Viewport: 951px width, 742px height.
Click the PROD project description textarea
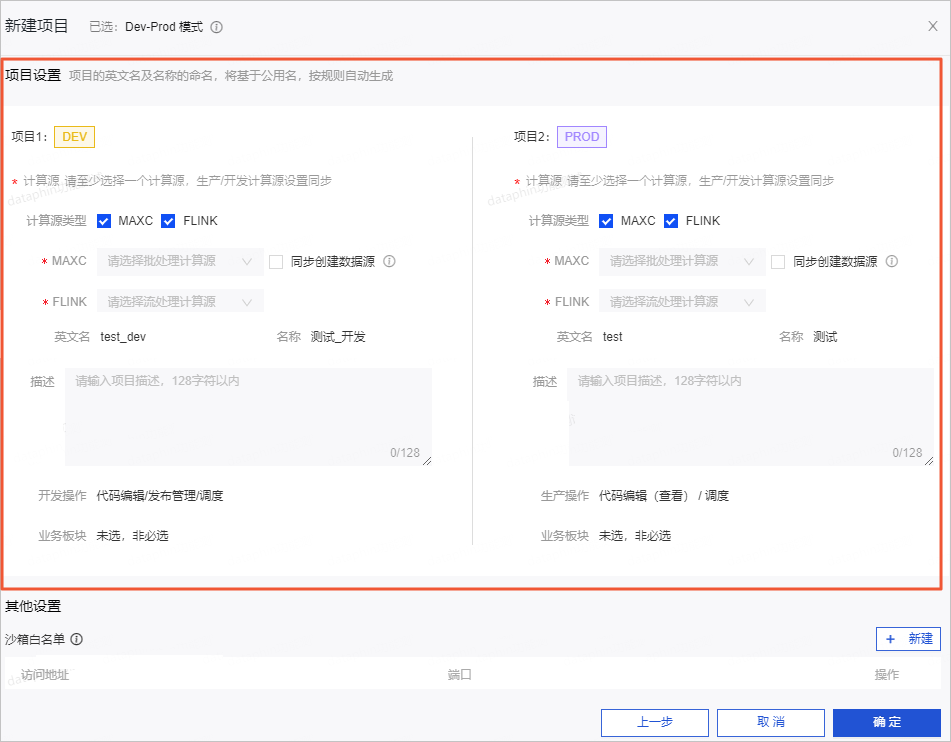[751, 417]
